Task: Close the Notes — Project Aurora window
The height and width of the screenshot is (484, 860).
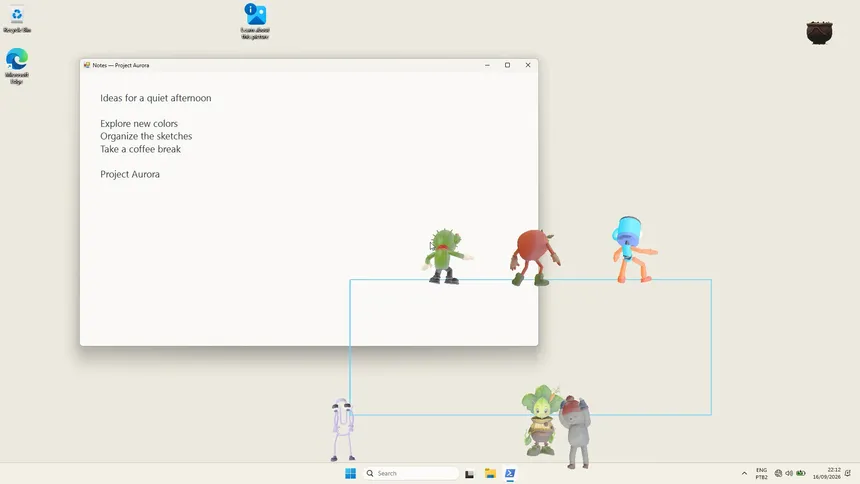Action: (x=528, y=65)
